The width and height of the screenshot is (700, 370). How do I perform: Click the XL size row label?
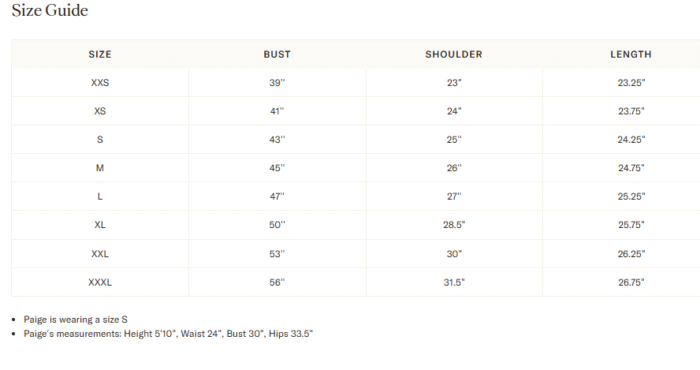point(100,225)
